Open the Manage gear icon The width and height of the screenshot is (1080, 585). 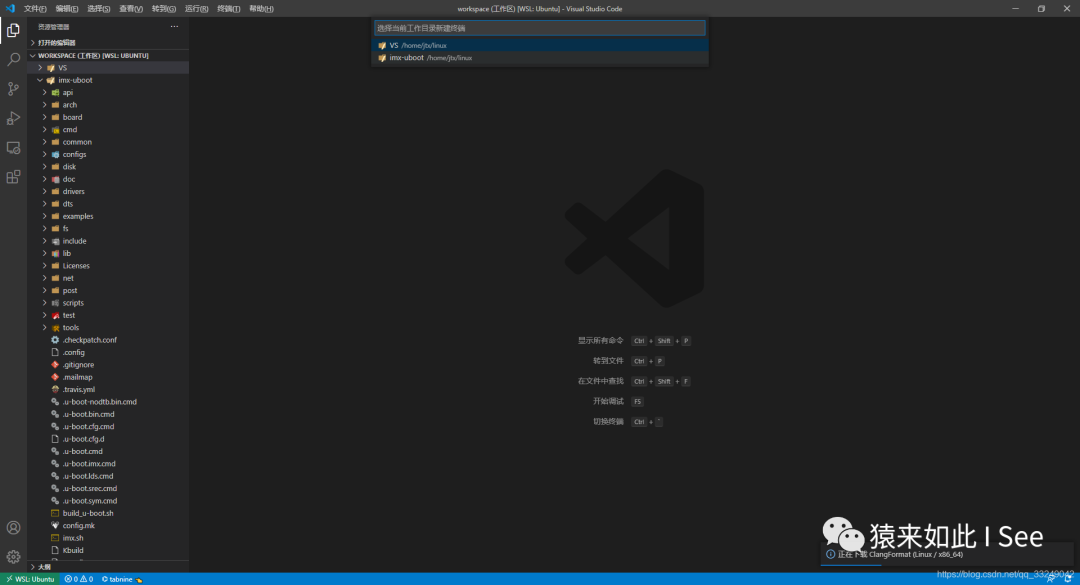(x=13, y=556)
